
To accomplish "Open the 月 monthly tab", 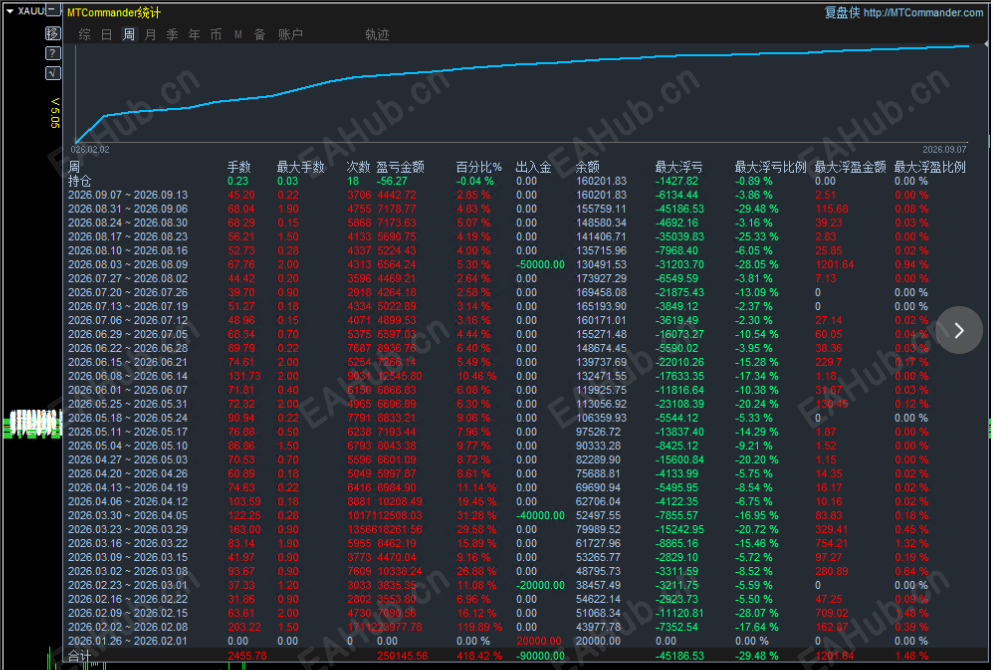I will coord(150,34).
